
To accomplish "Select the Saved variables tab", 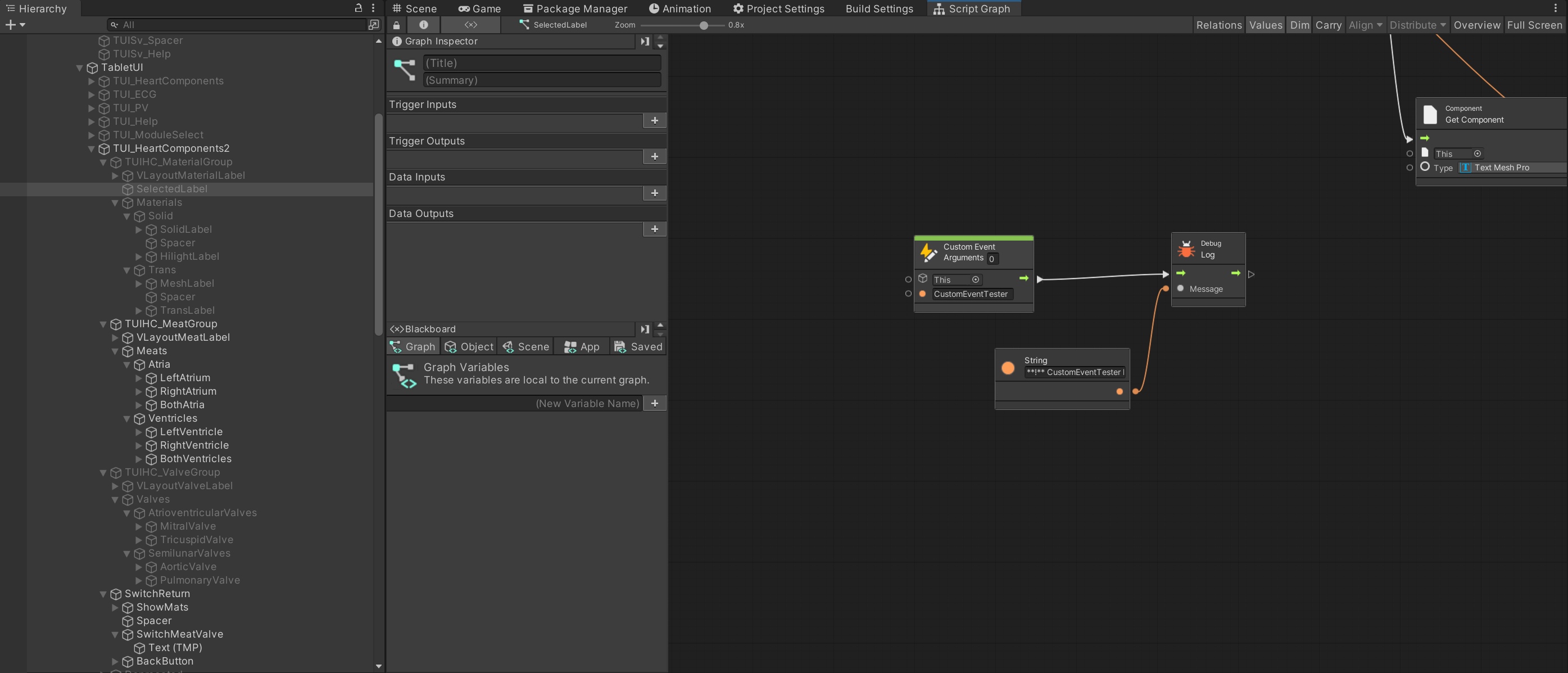I will [x=638, y=346].
